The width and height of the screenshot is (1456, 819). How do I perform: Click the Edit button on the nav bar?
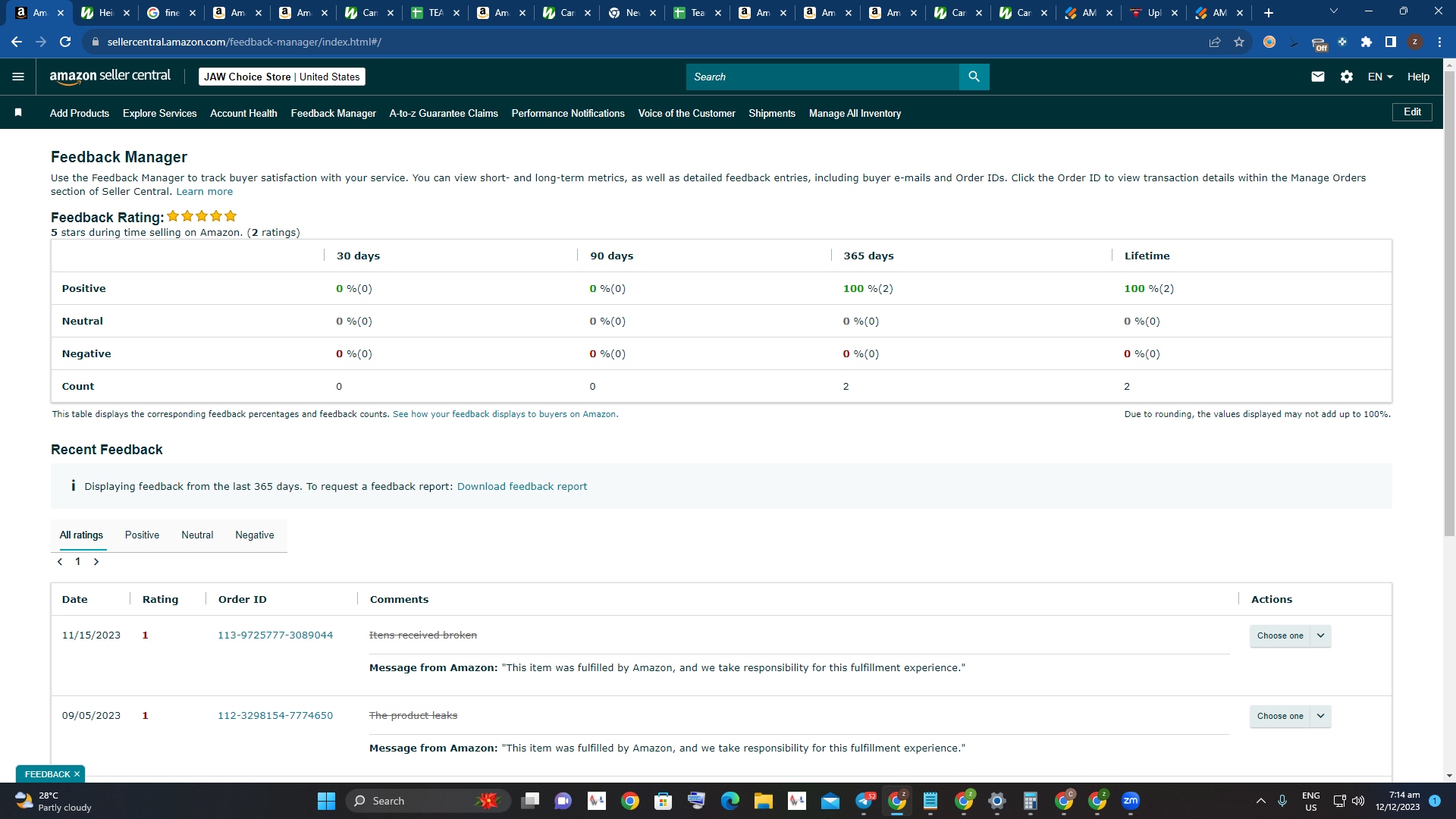1412,112
